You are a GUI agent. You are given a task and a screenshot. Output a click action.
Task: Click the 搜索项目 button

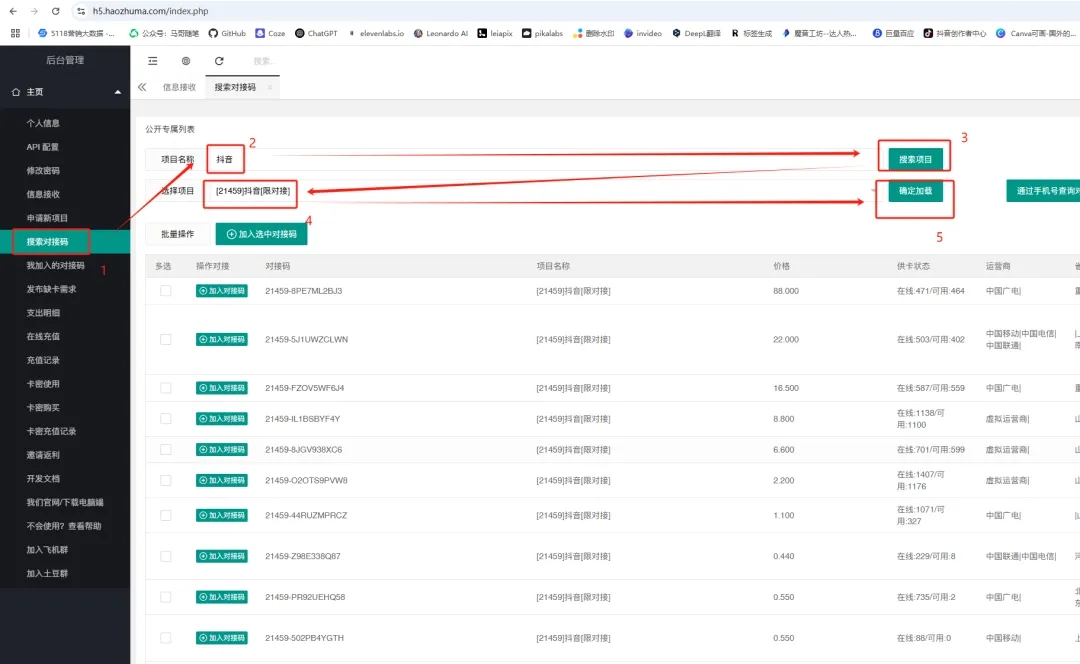915,159
